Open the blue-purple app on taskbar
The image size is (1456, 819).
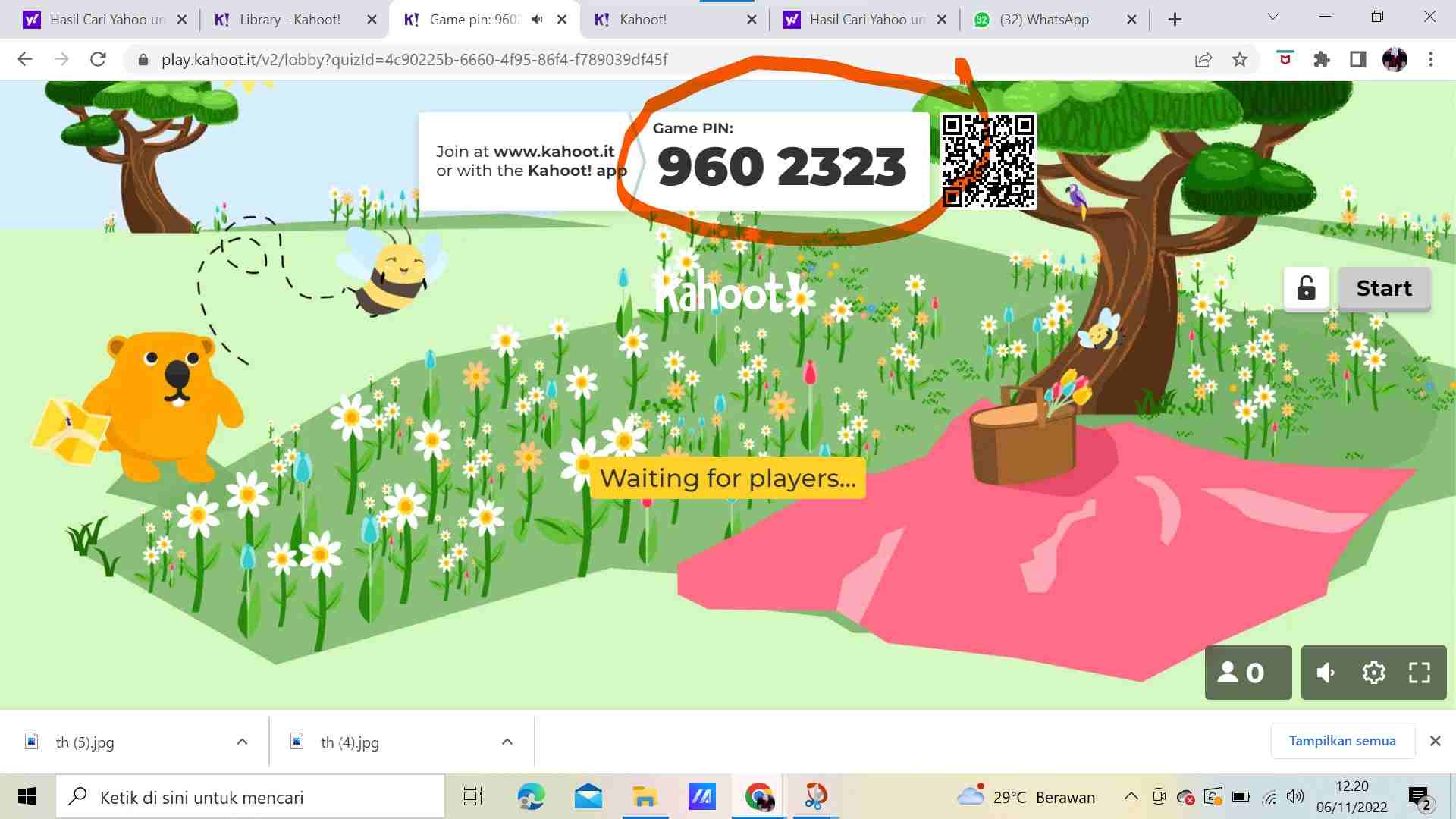point(701,797)
